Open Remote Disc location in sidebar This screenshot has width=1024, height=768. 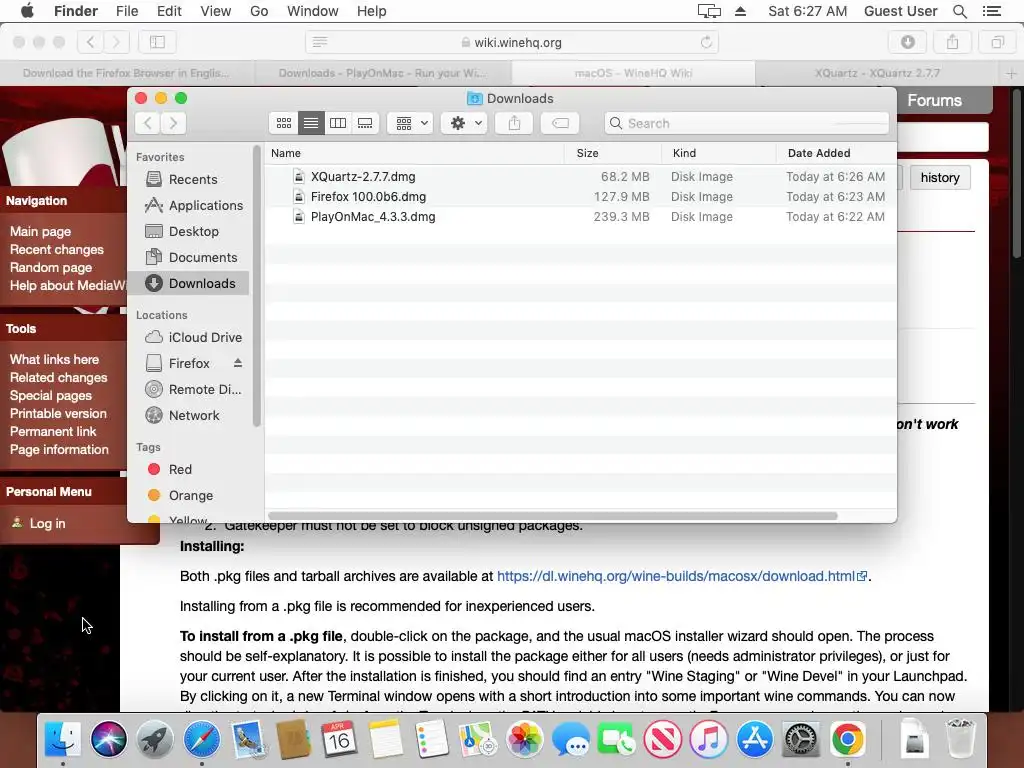coord(187,389)
